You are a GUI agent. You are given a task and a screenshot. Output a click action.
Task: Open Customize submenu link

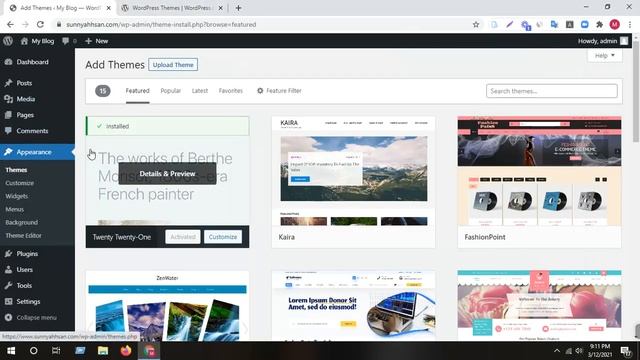[20, 183]
